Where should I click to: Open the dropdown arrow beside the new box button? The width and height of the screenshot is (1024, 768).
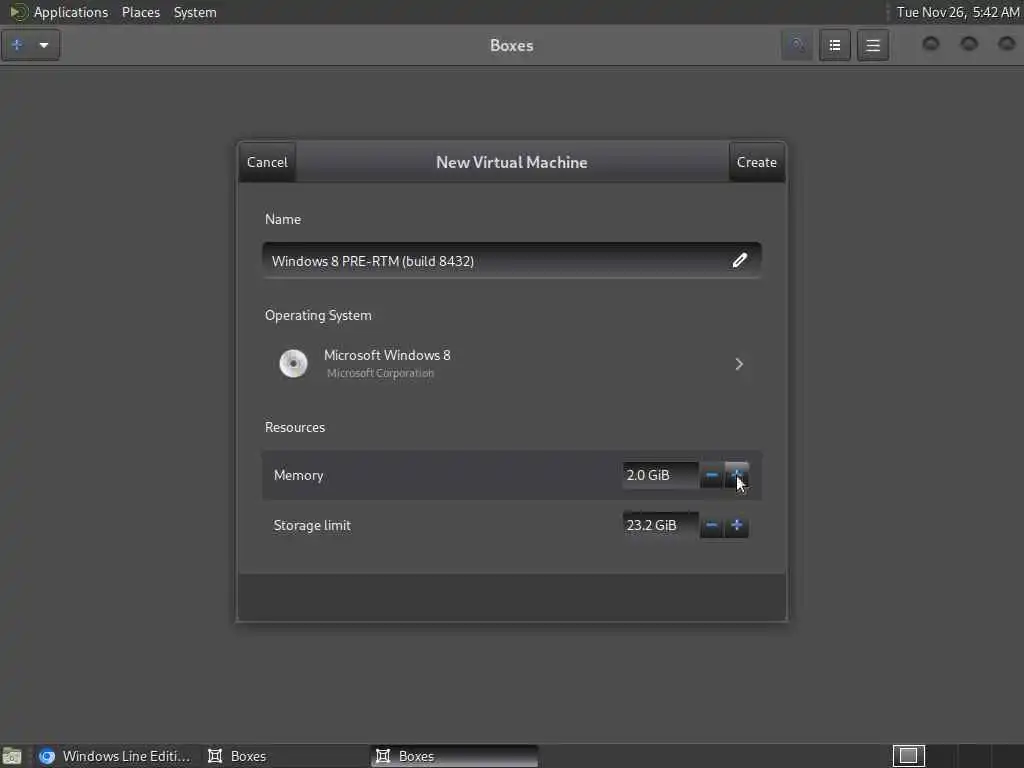(44, 45)
